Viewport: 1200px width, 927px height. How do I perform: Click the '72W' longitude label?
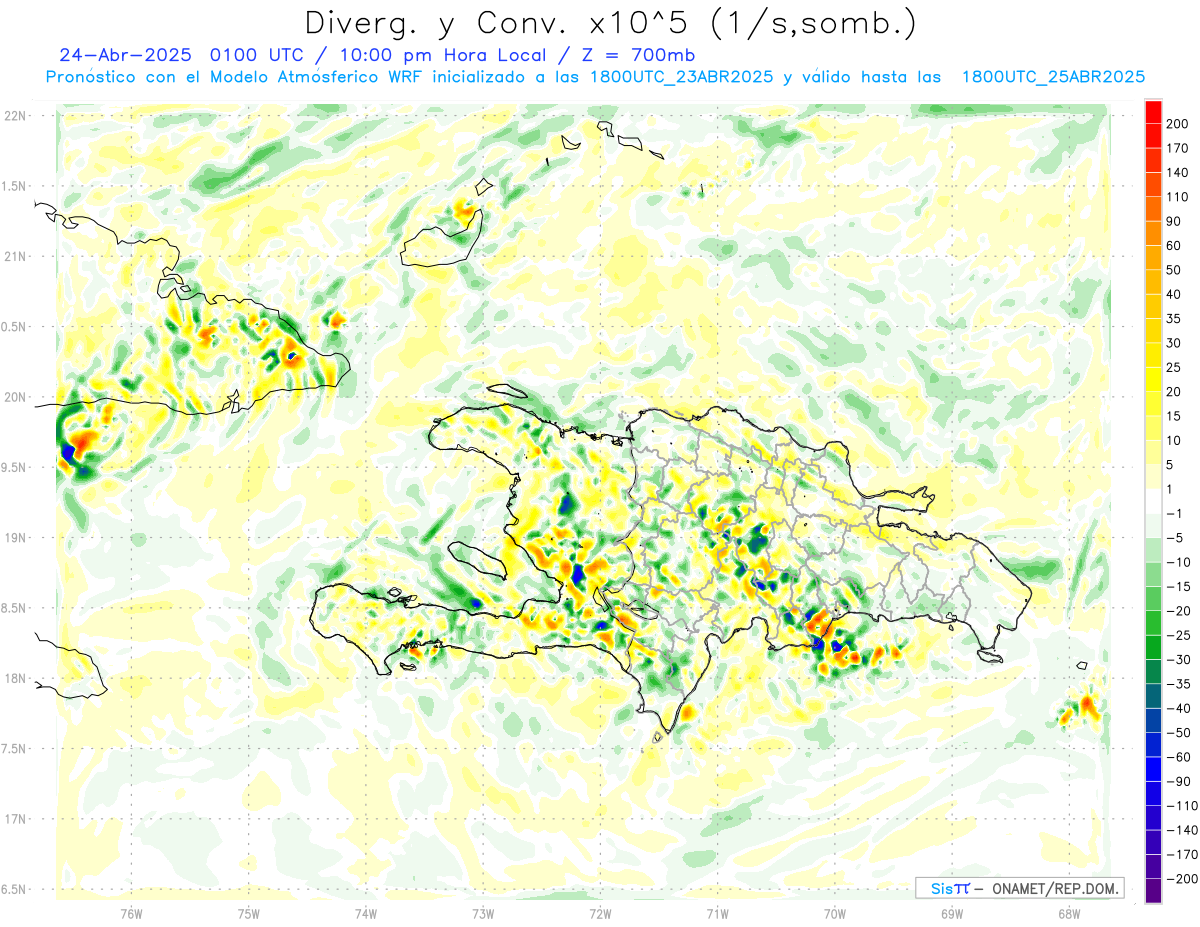(x=600, y=913)
